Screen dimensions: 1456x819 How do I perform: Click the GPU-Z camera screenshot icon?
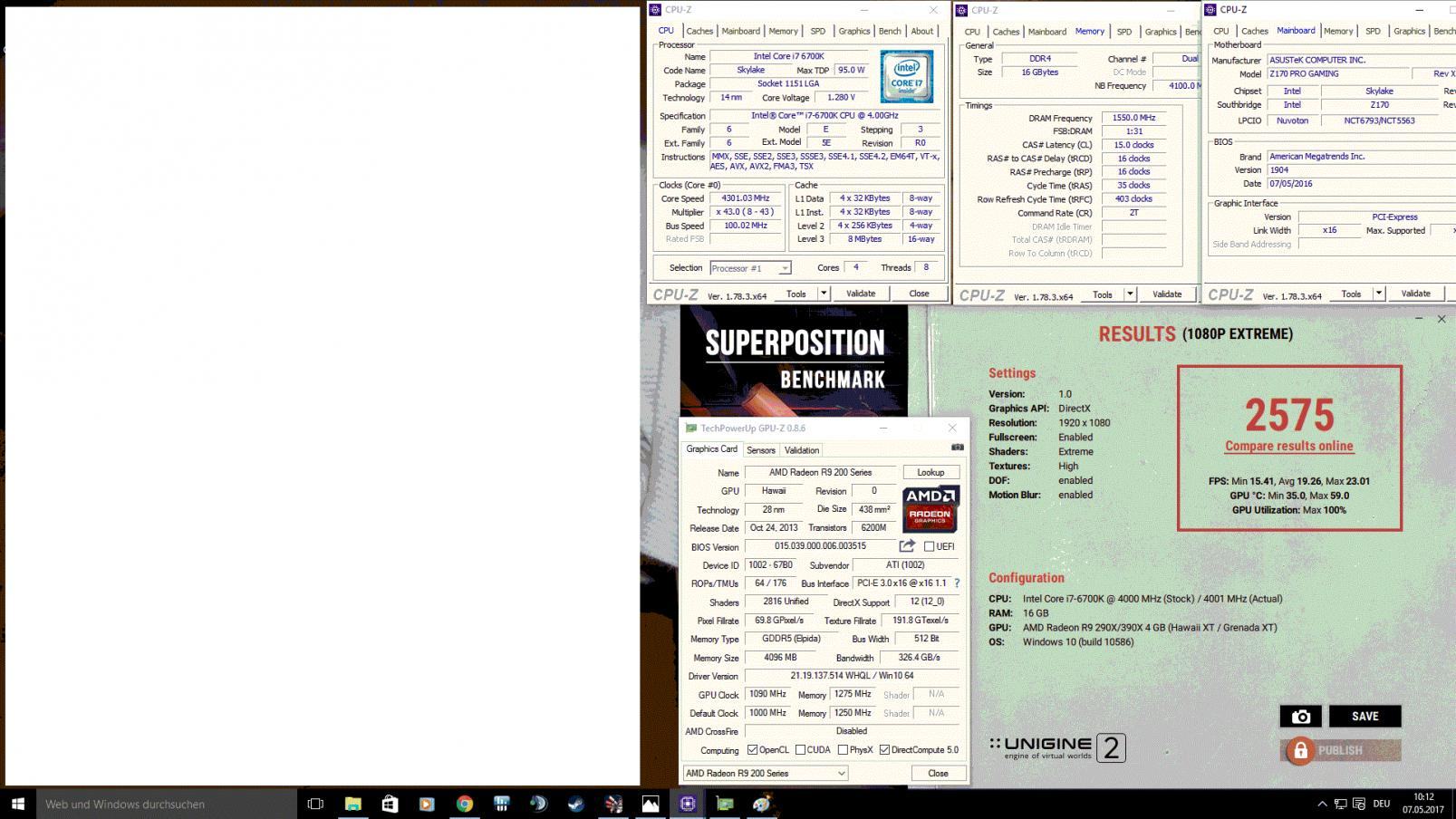pos(957,448)
